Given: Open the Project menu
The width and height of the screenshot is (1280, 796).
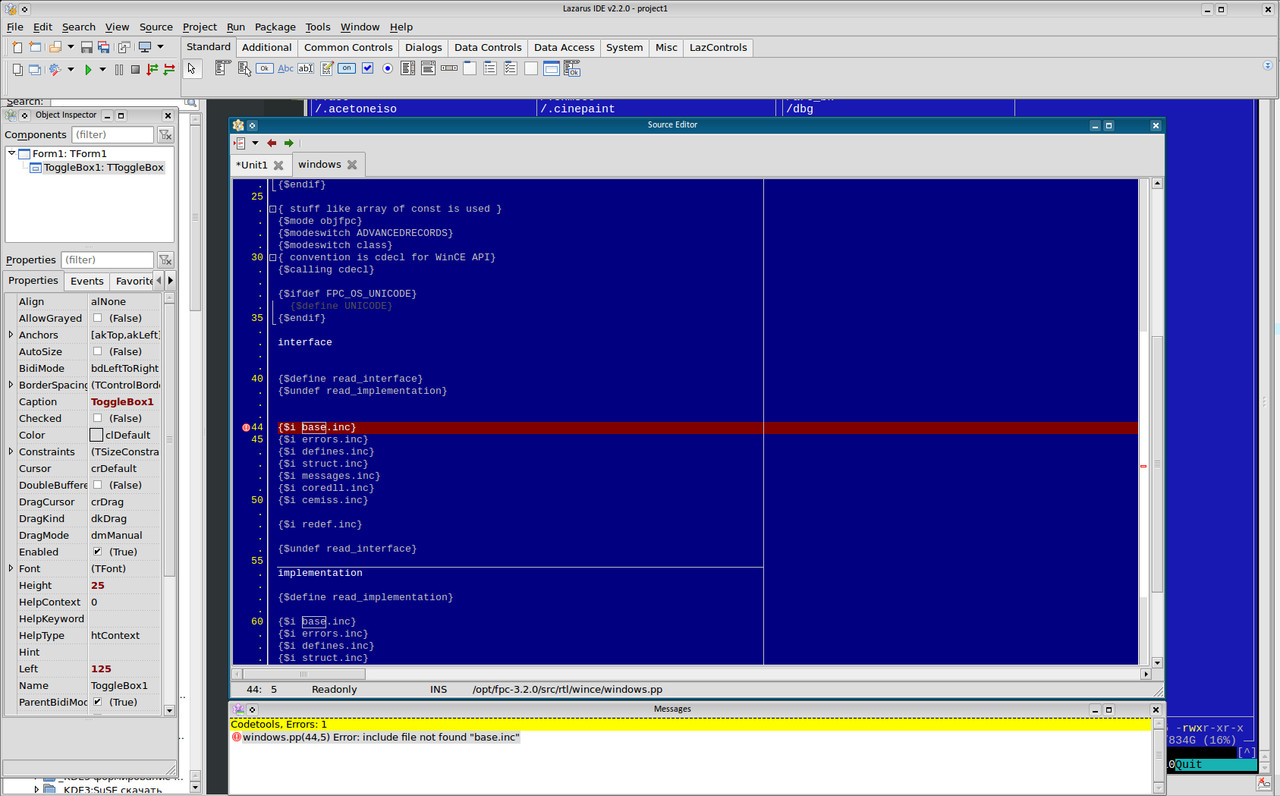Looking at the screenshot, I should pos(200,27).
